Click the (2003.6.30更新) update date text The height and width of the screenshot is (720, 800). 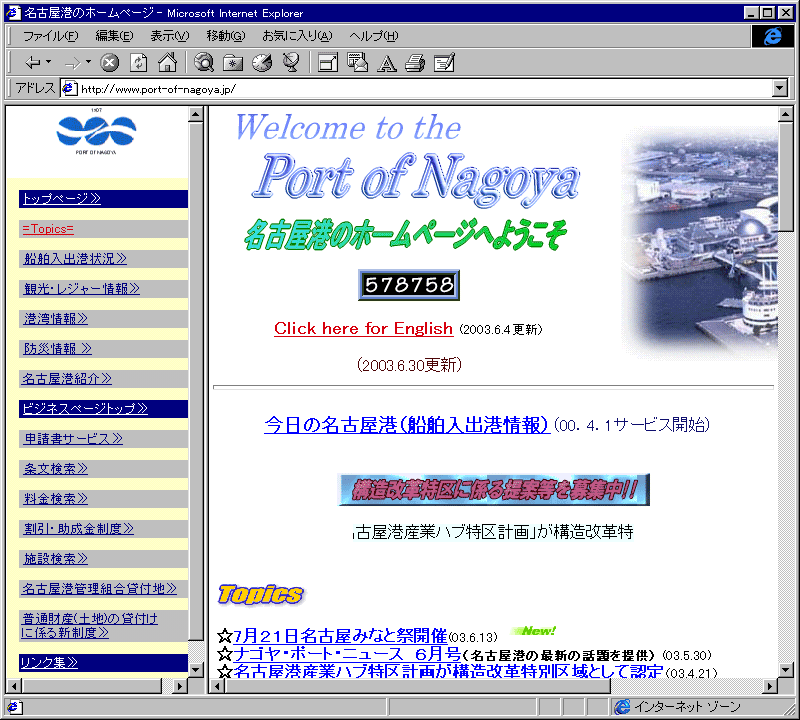(x=409, y=365)
